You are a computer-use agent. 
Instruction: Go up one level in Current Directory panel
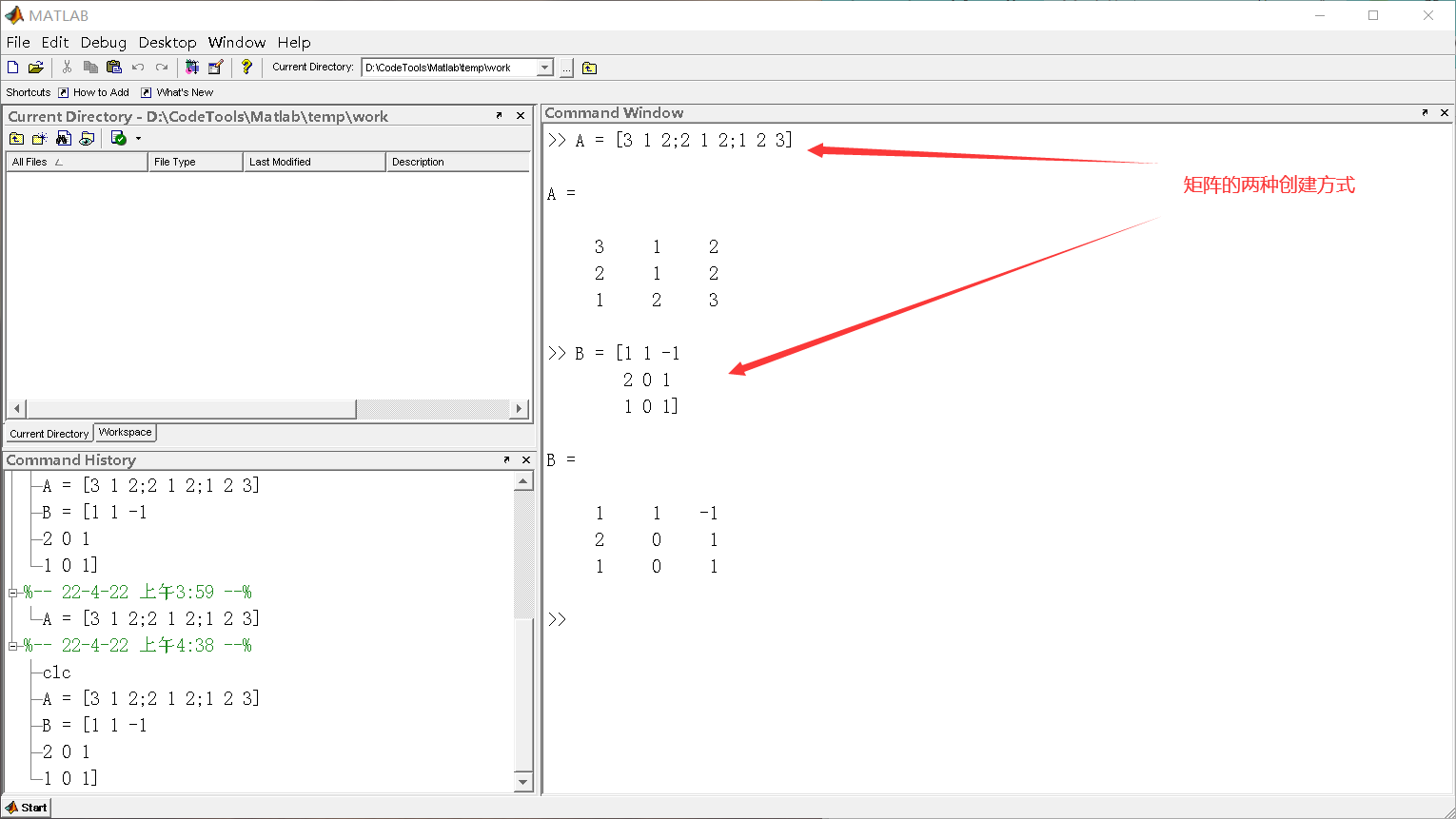pos(17,139)
